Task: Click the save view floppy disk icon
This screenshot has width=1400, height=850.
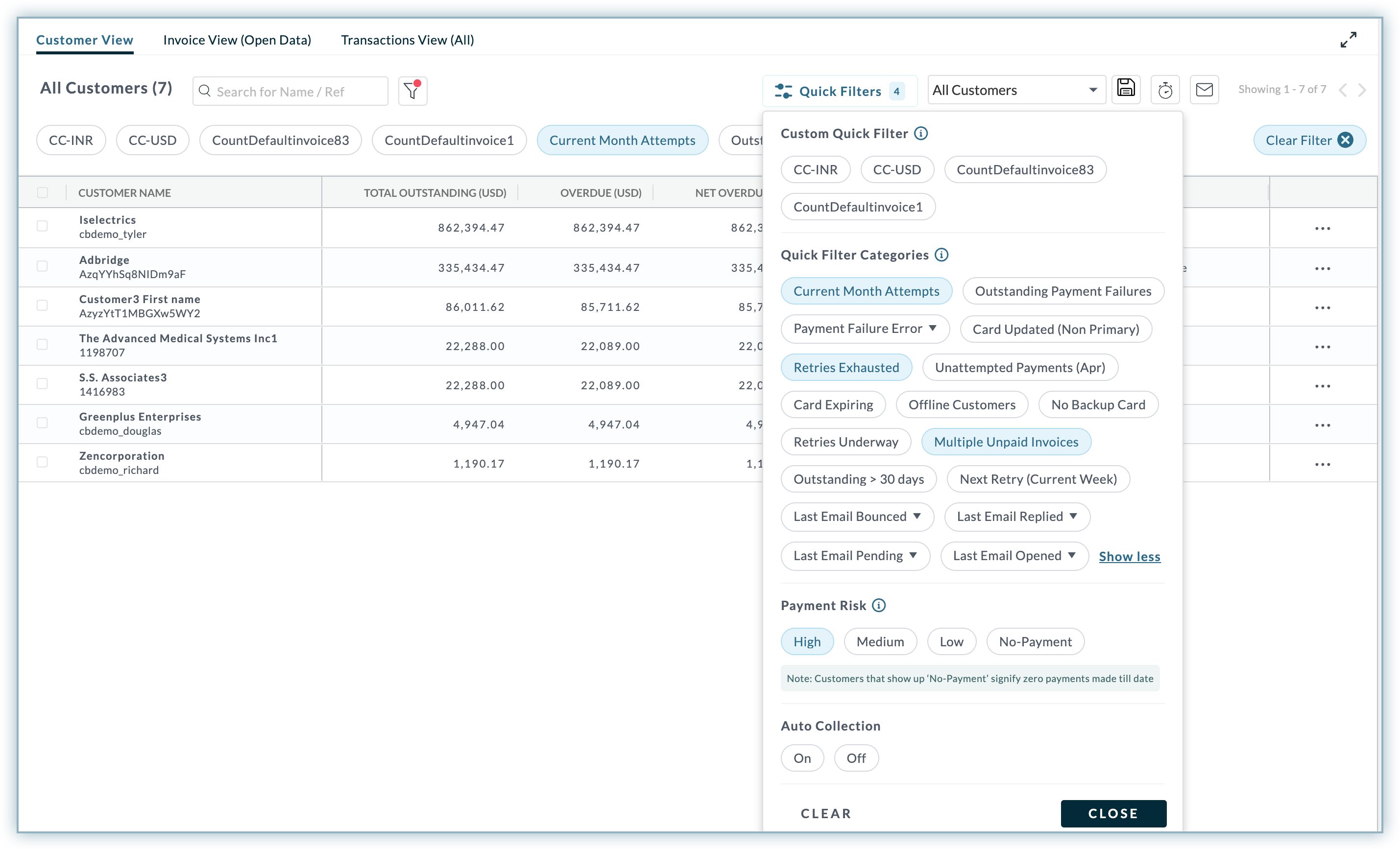Action: tap(1126, 89)
